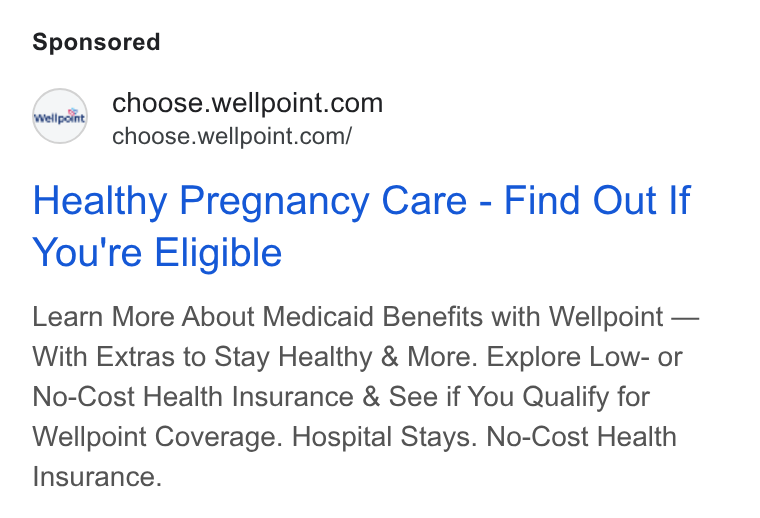
Task: Click the word "Care" in the headline
Action: click(425, 201)
